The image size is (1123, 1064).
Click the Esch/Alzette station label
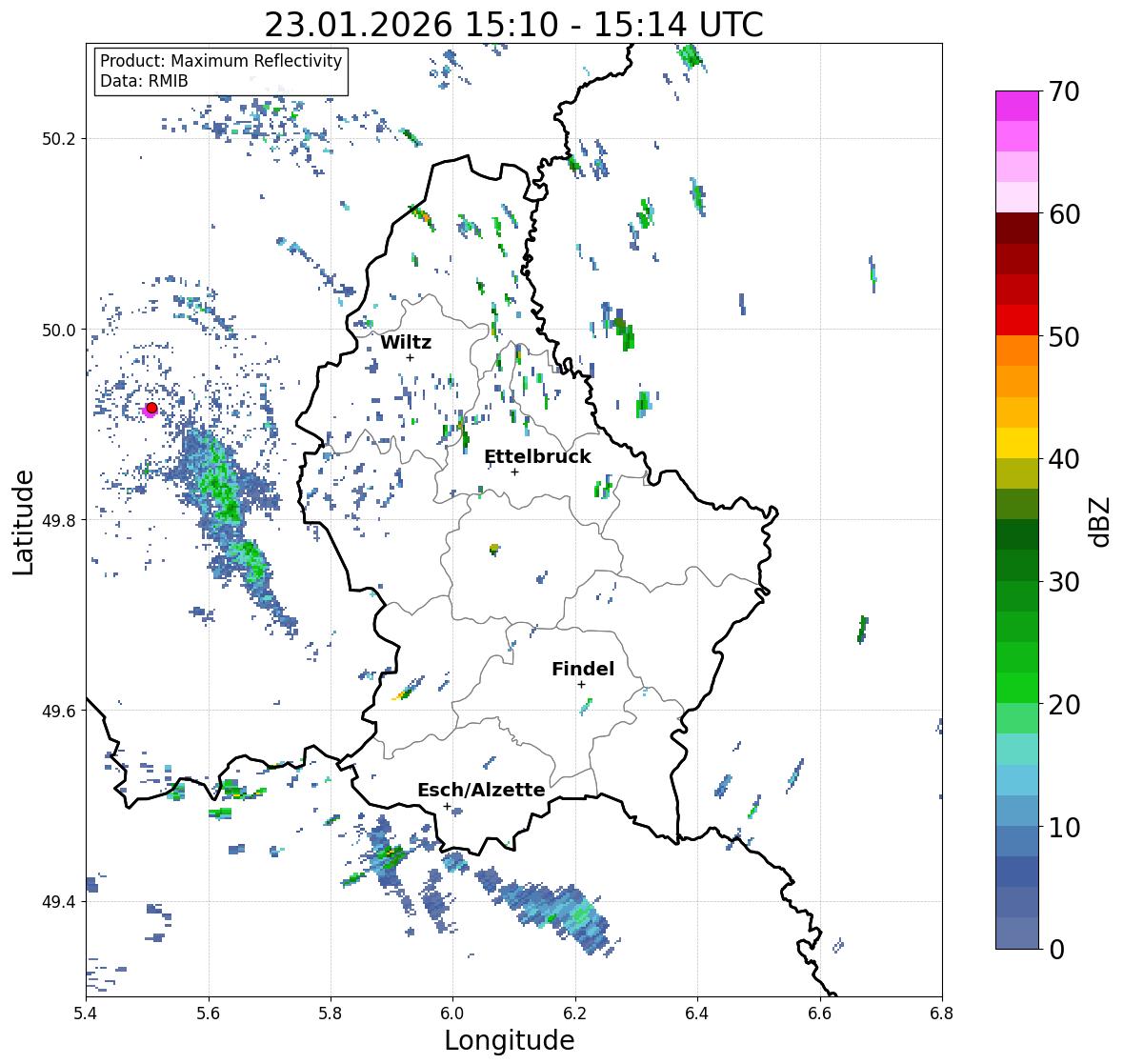click(481, 790)
